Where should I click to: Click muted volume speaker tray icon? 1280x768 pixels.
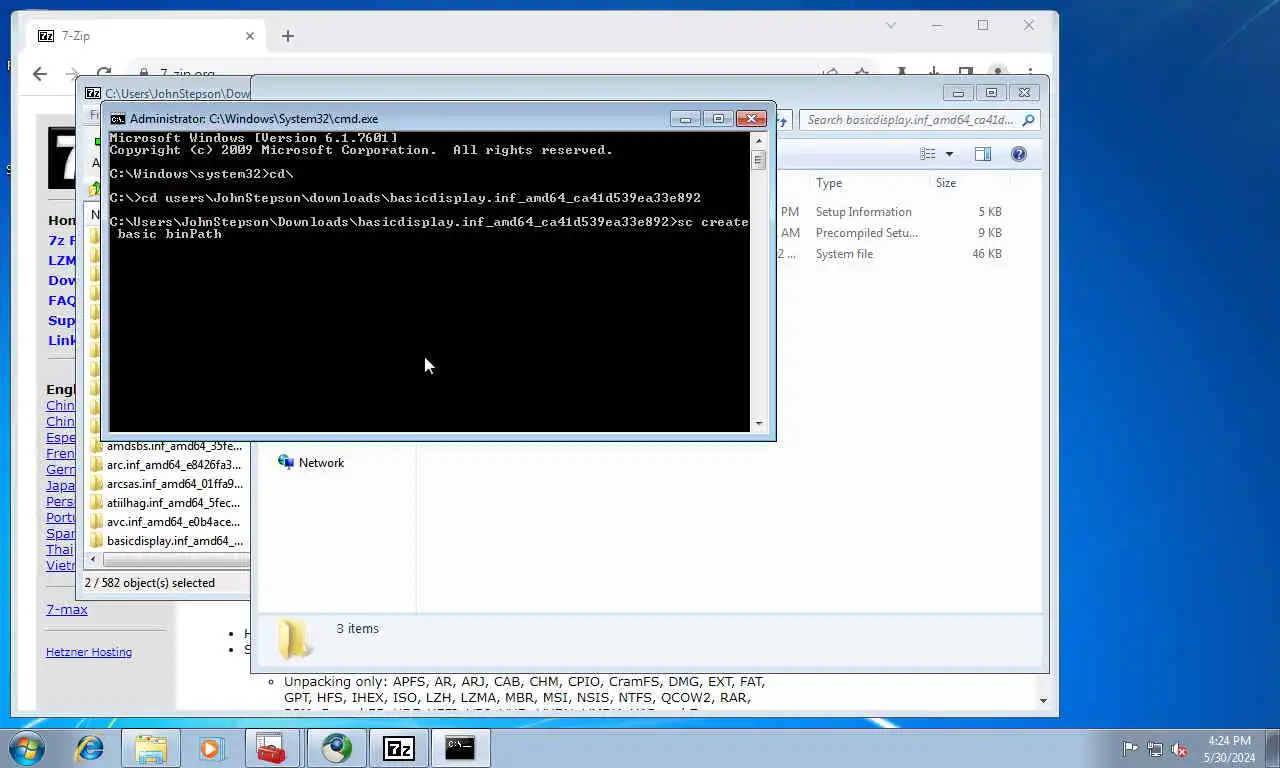tap(1180, 748)
